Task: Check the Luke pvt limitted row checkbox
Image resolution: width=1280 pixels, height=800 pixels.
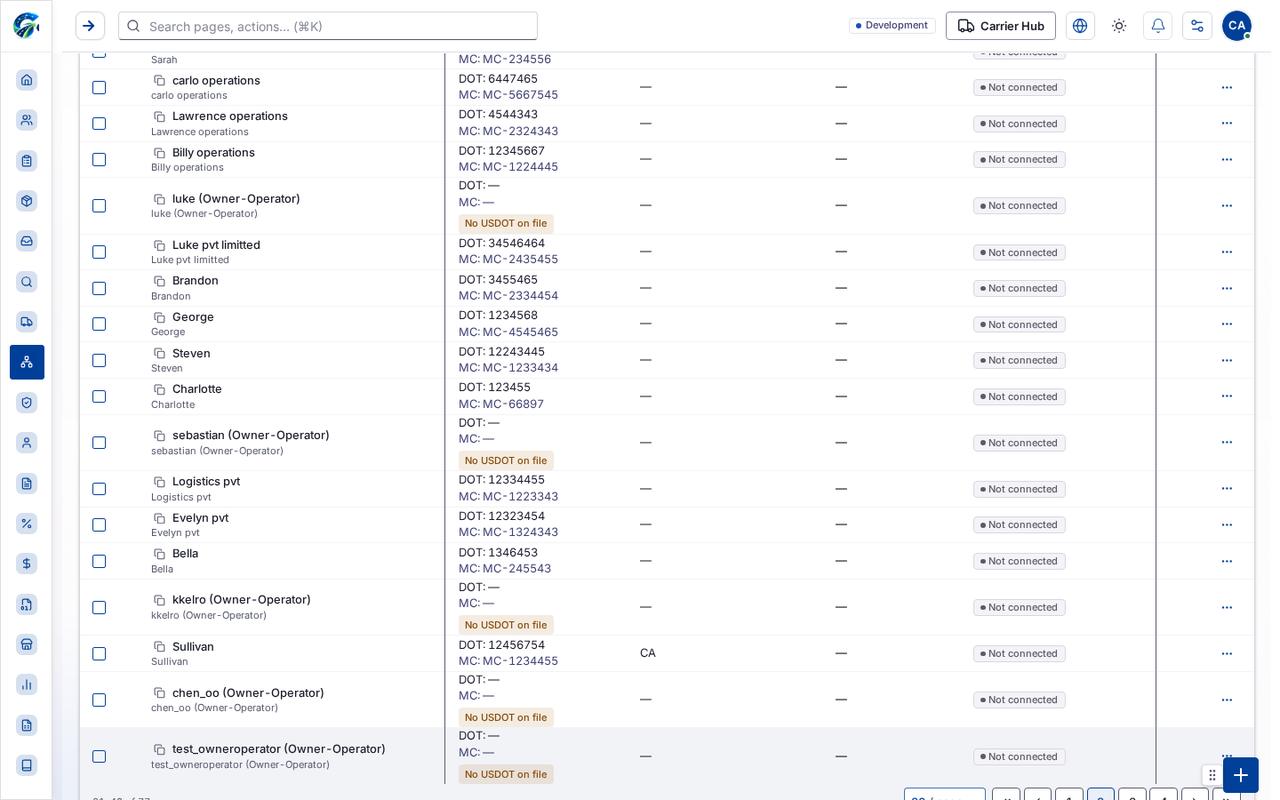Action: pos(99,252)
